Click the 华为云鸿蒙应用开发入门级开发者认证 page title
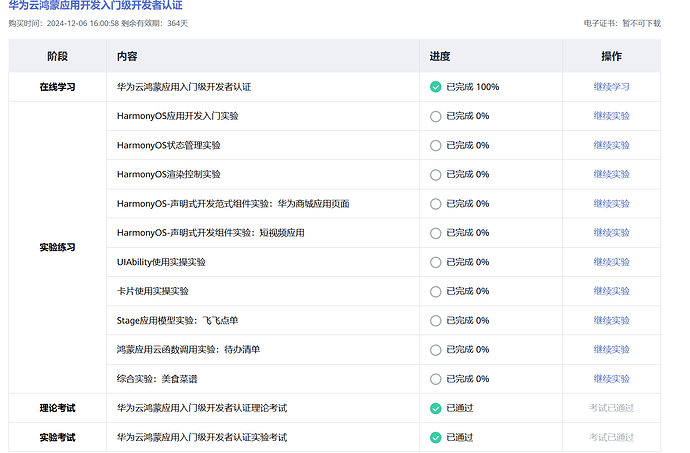 coord(95,5)
